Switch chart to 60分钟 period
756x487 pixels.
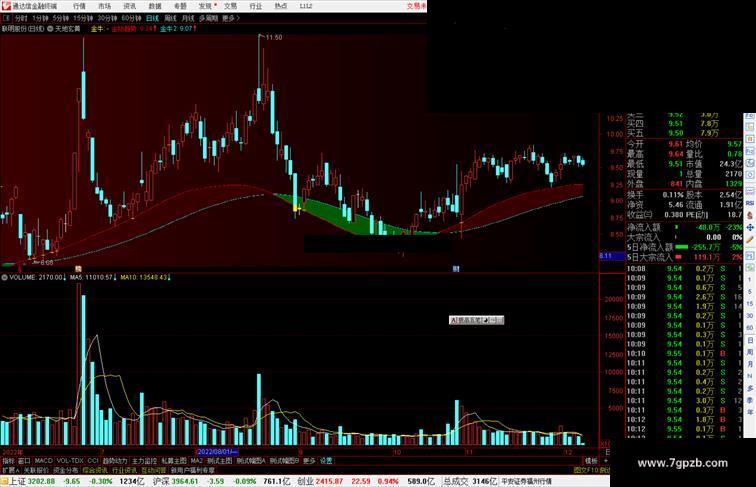tap(131, 18)
